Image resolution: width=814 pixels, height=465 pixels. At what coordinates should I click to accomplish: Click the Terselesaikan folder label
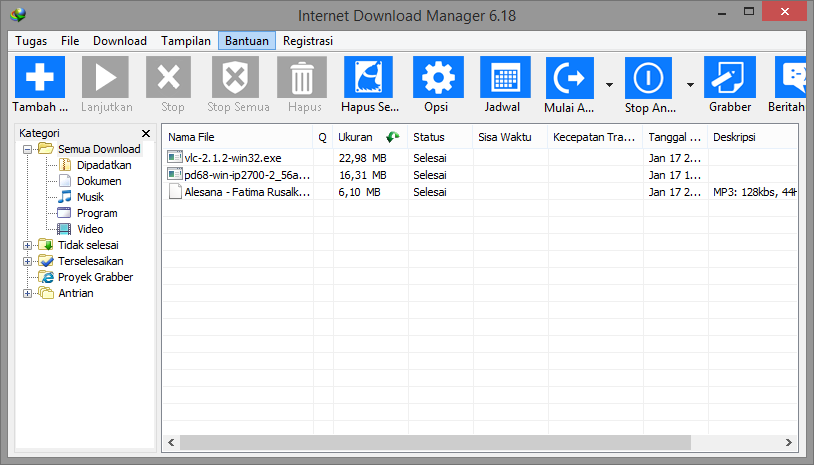click(91, 261)
